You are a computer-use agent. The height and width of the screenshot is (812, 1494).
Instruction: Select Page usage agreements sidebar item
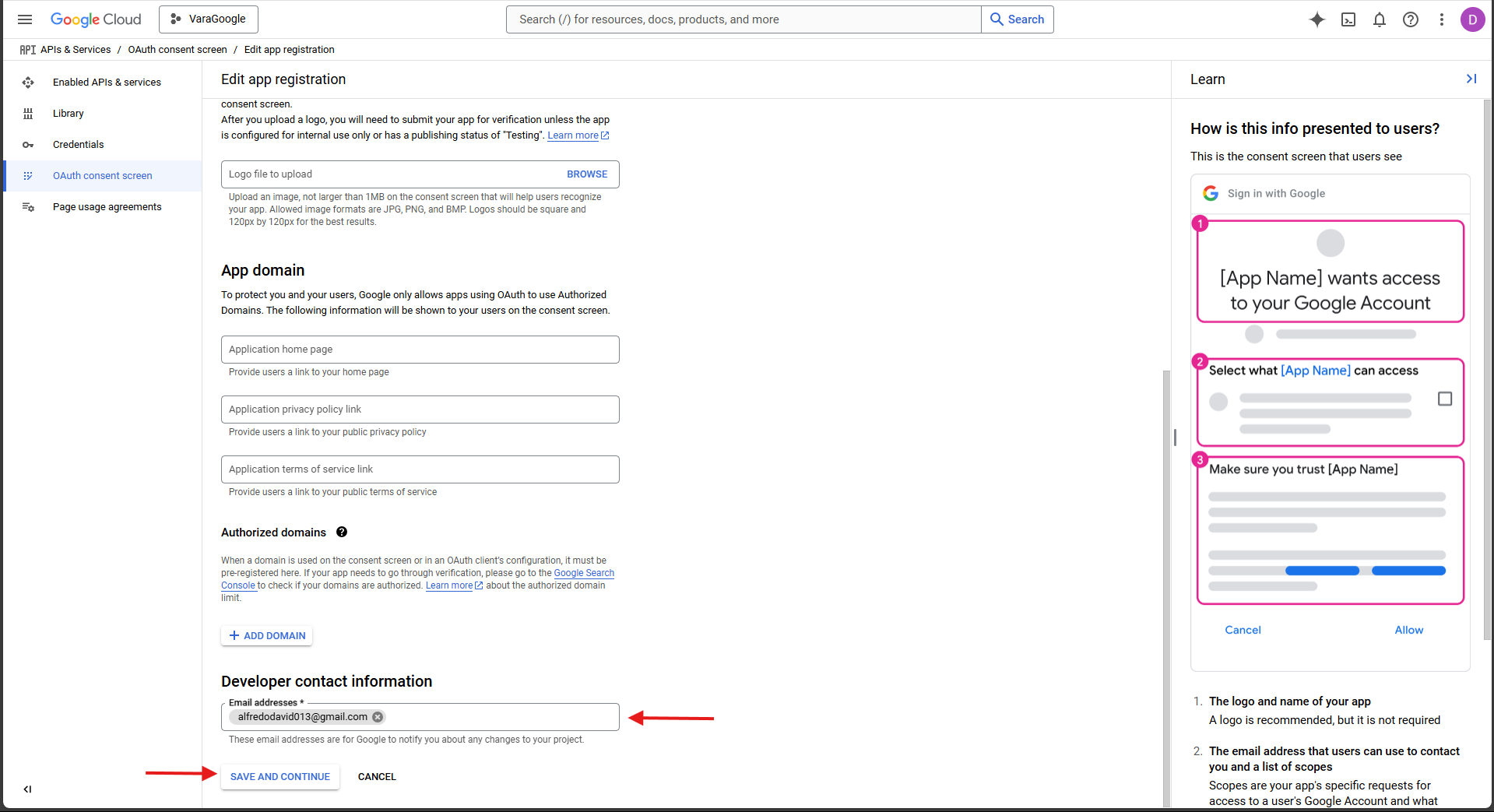[103, 207]
